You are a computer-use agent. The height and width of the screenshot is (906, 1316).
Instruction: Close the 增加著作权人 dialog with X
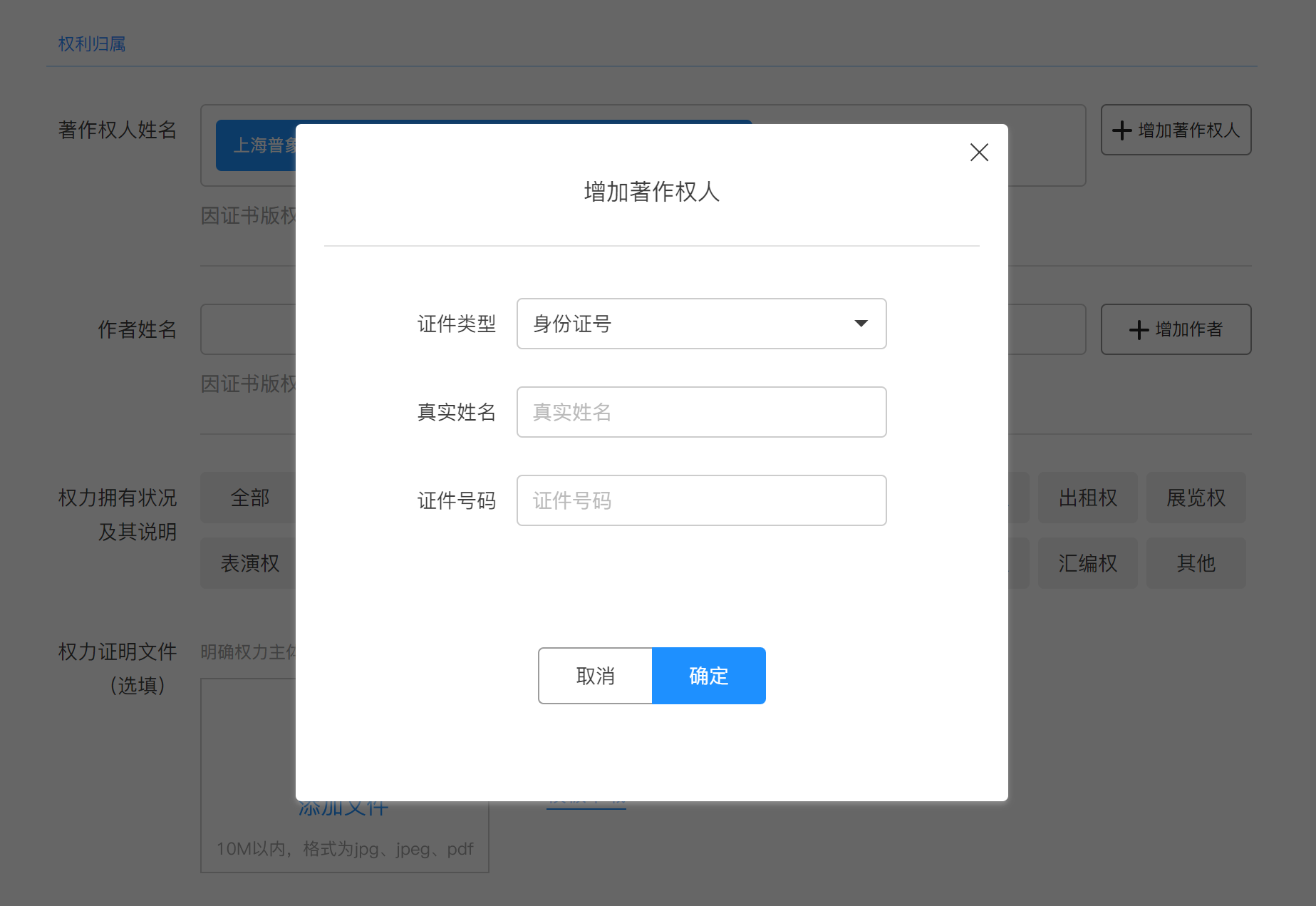click(x=979, y=152)
